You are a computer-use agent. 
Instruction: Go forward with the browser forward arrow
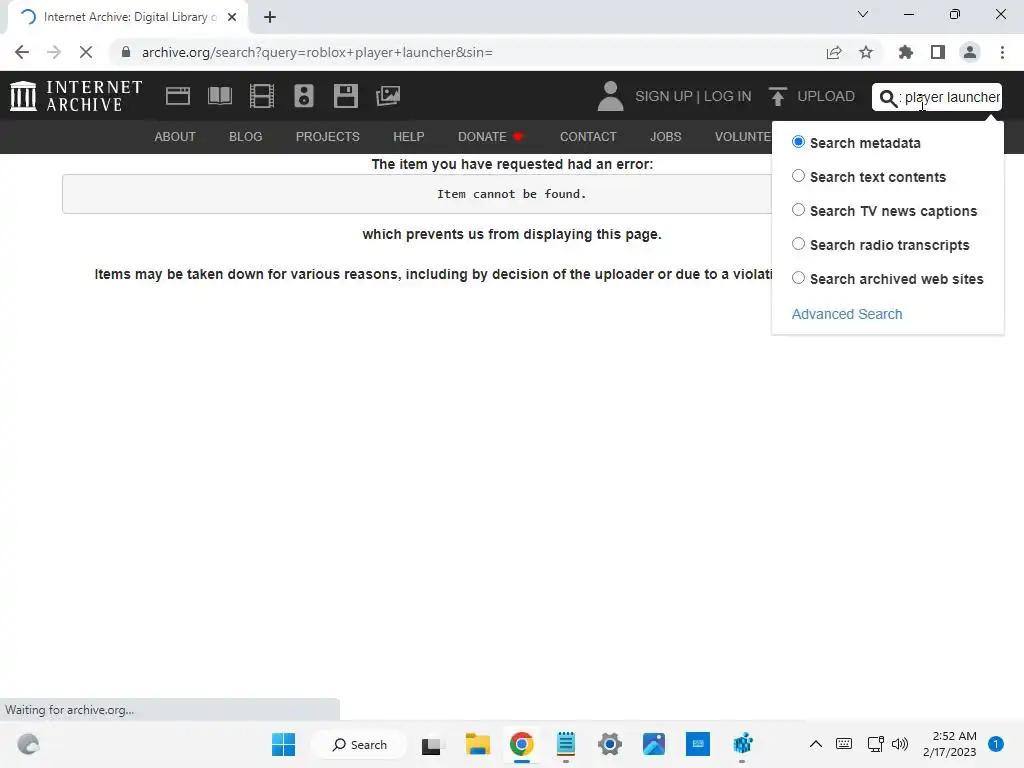pos(54,52)
